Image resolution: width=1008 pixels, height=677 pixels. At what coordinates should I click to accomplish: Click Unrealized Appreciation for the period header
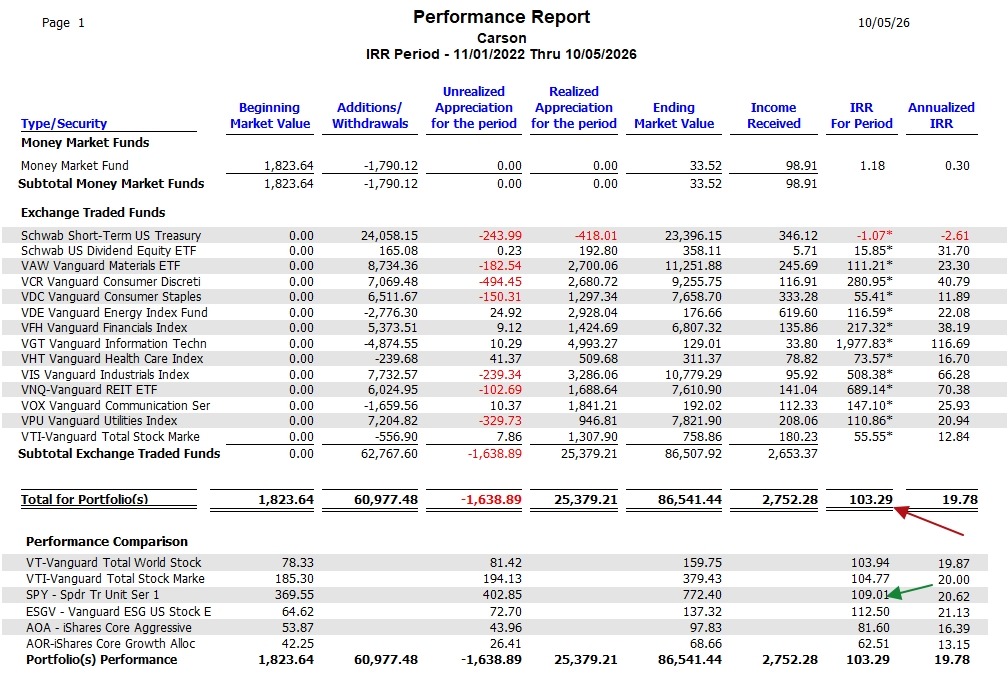point(474,107)
